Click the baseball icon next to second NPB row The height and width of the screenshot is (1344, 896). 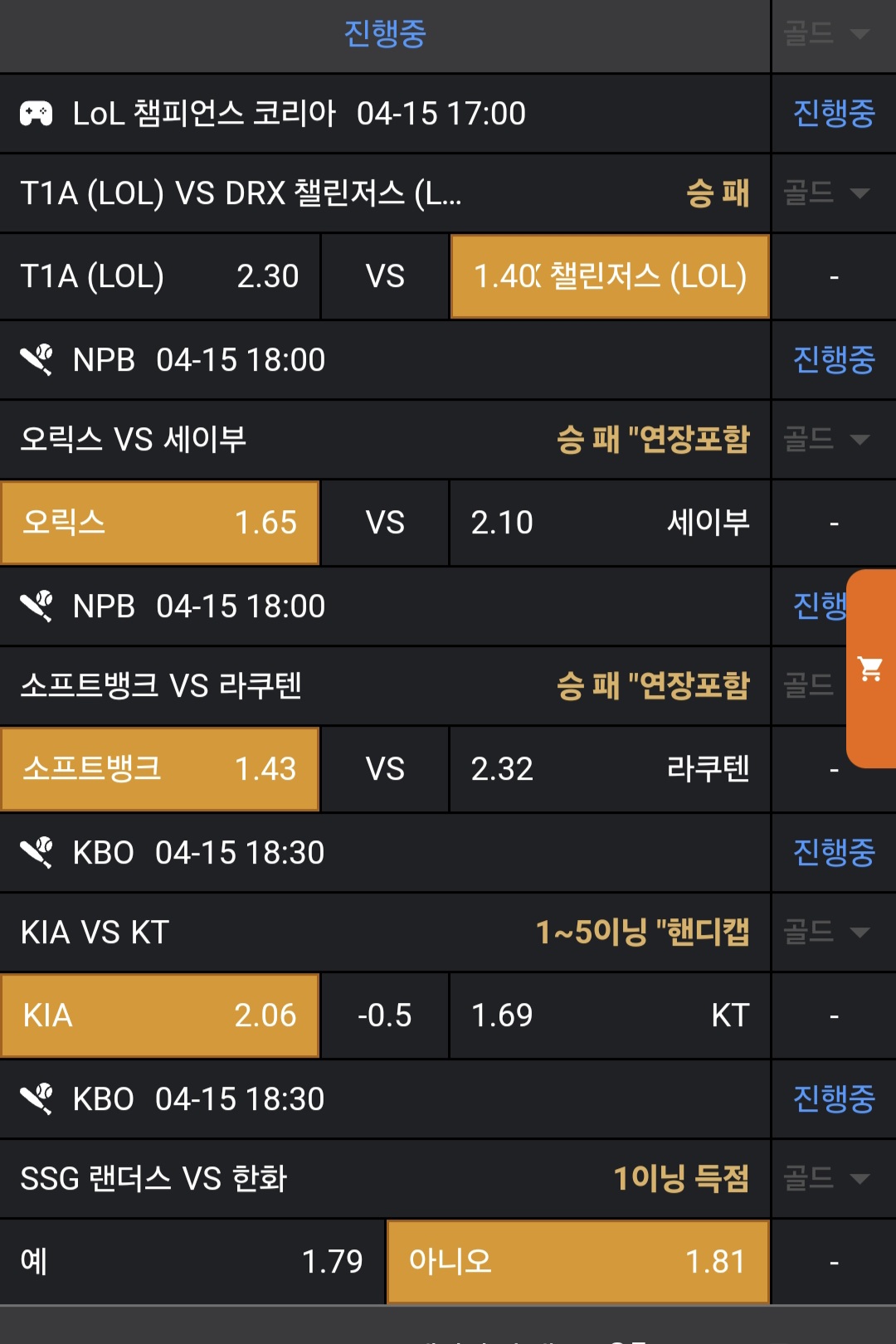pos(37,606)
